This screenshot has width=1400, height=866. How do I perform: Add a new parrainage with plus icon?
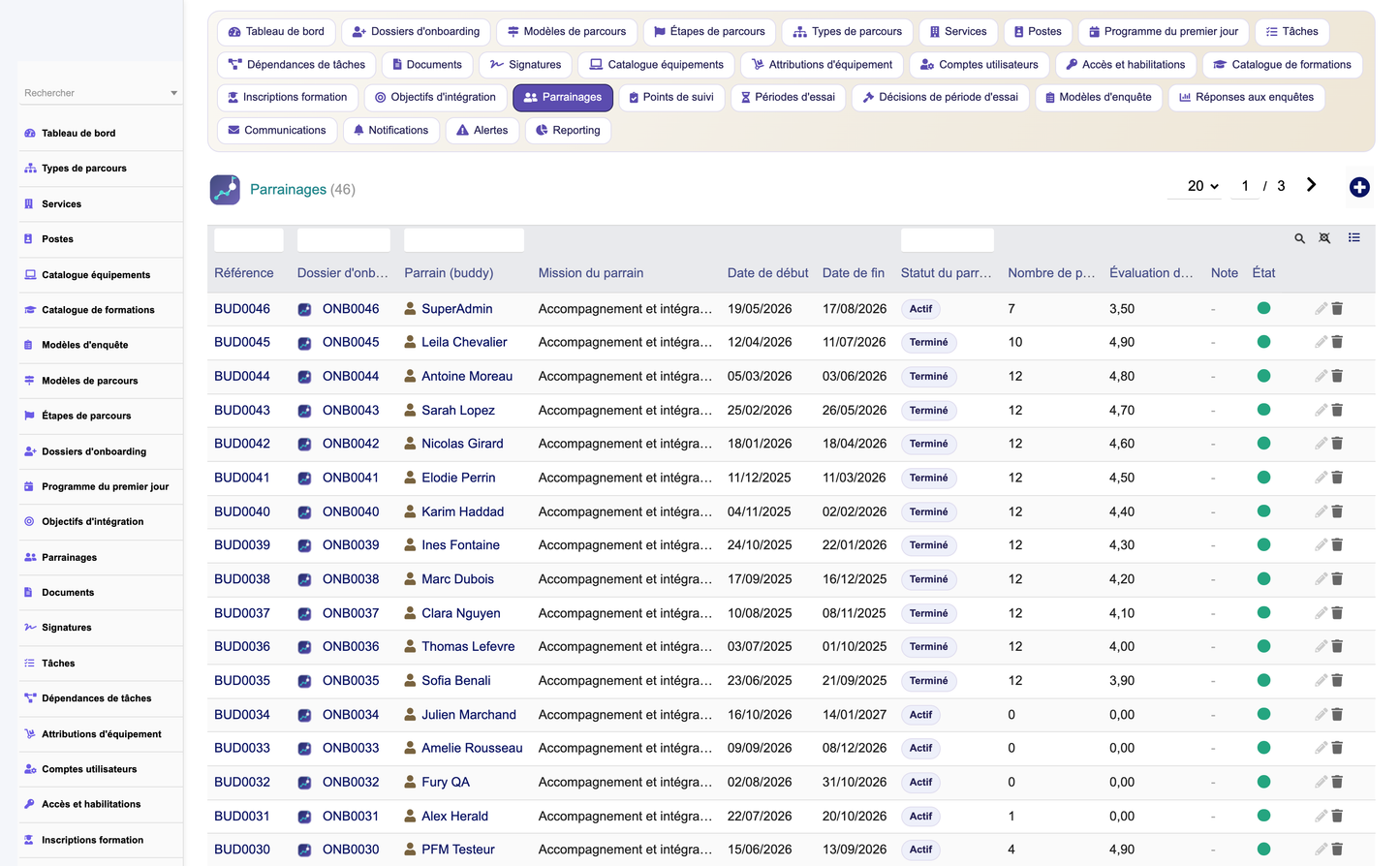1359,187
